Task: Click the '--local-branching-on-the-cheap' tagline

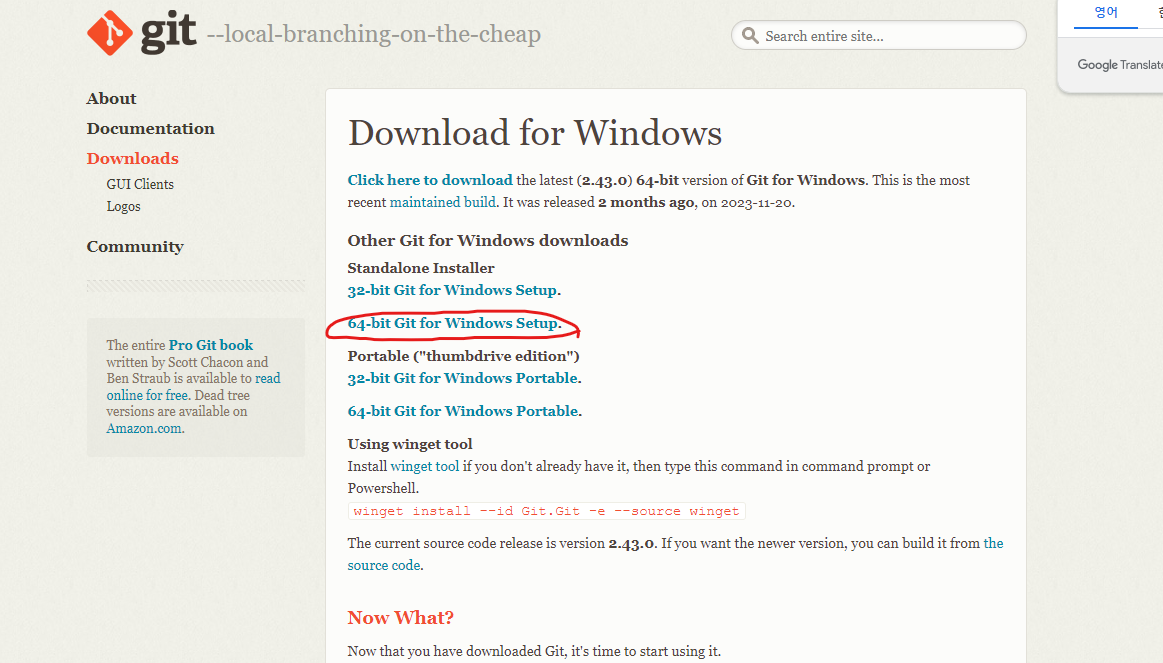Action: (x=374, y=34)
